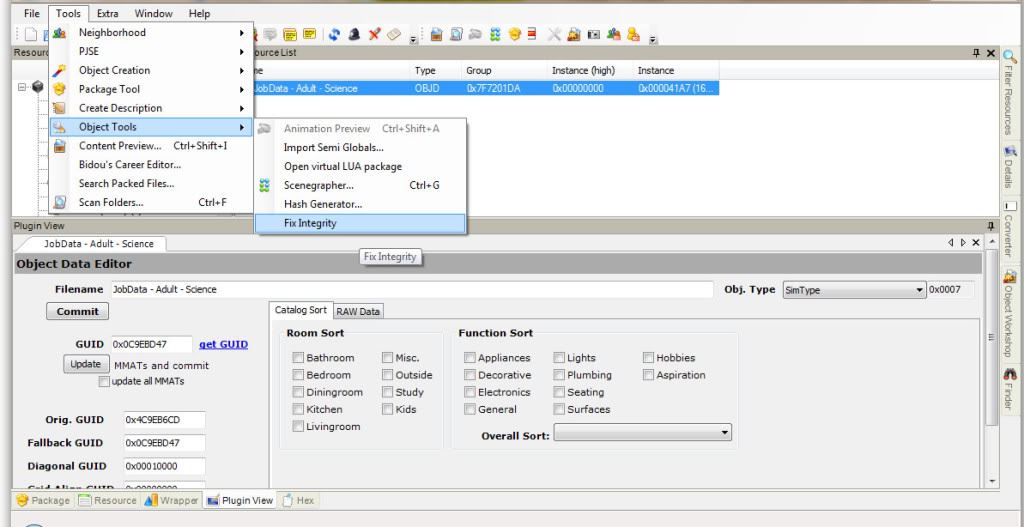This screenshot has height=527, width=1024.
Task: Open the rightmost toolbar overflow arrow
Action: click(653, 40)
